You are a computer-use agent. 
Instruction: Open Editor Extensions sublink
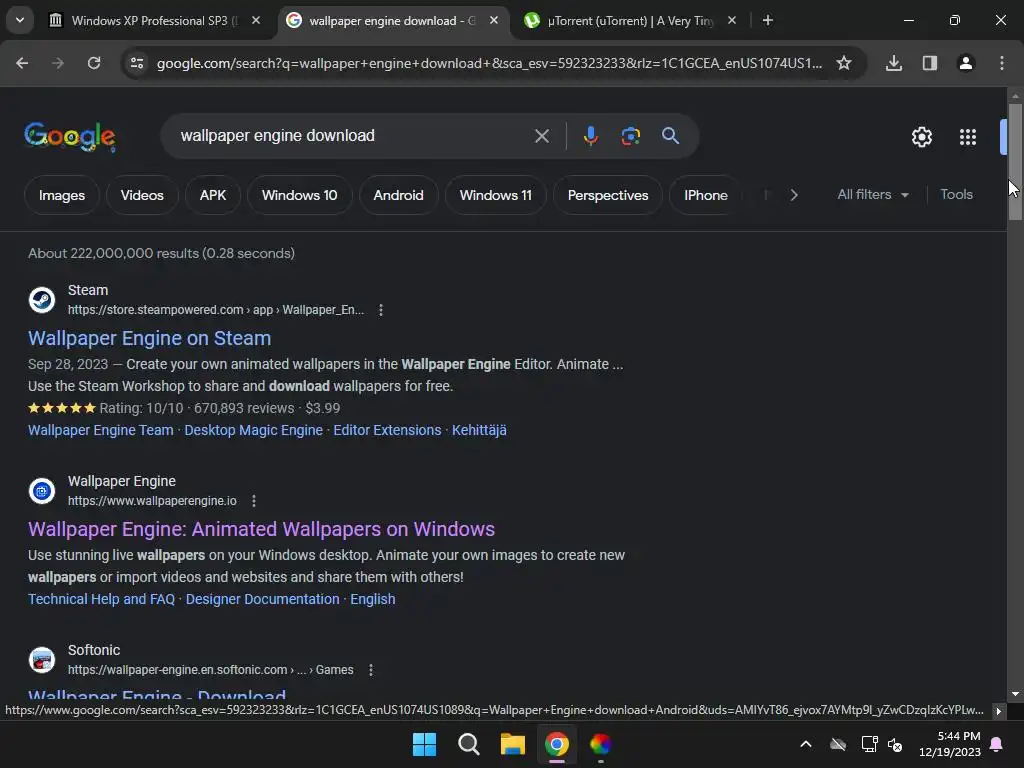point(387,430)
